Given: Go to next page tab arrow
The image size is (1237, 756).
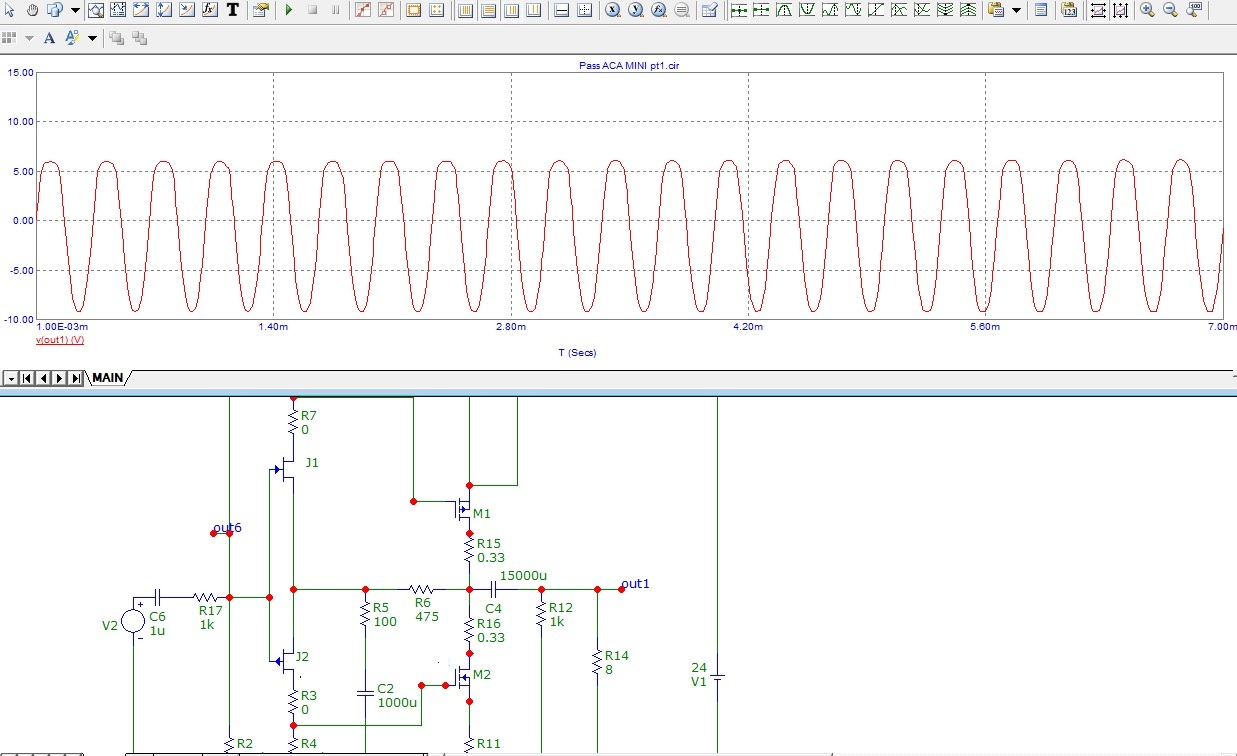Looking at the screenshot, I should click(x=59, y=378).
